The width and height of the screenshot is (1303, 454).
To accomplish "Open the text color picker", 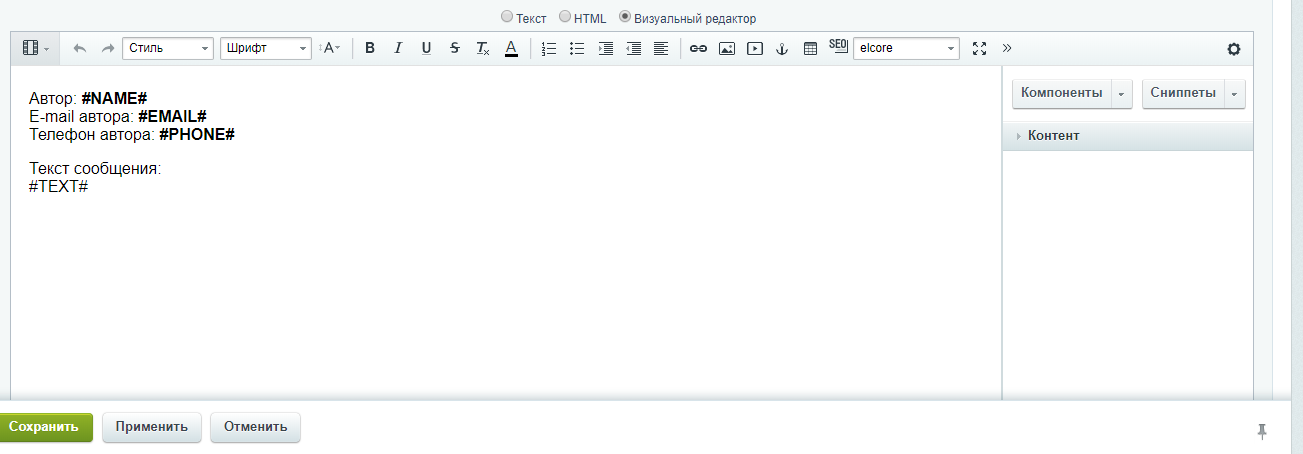I will [511, 48].
